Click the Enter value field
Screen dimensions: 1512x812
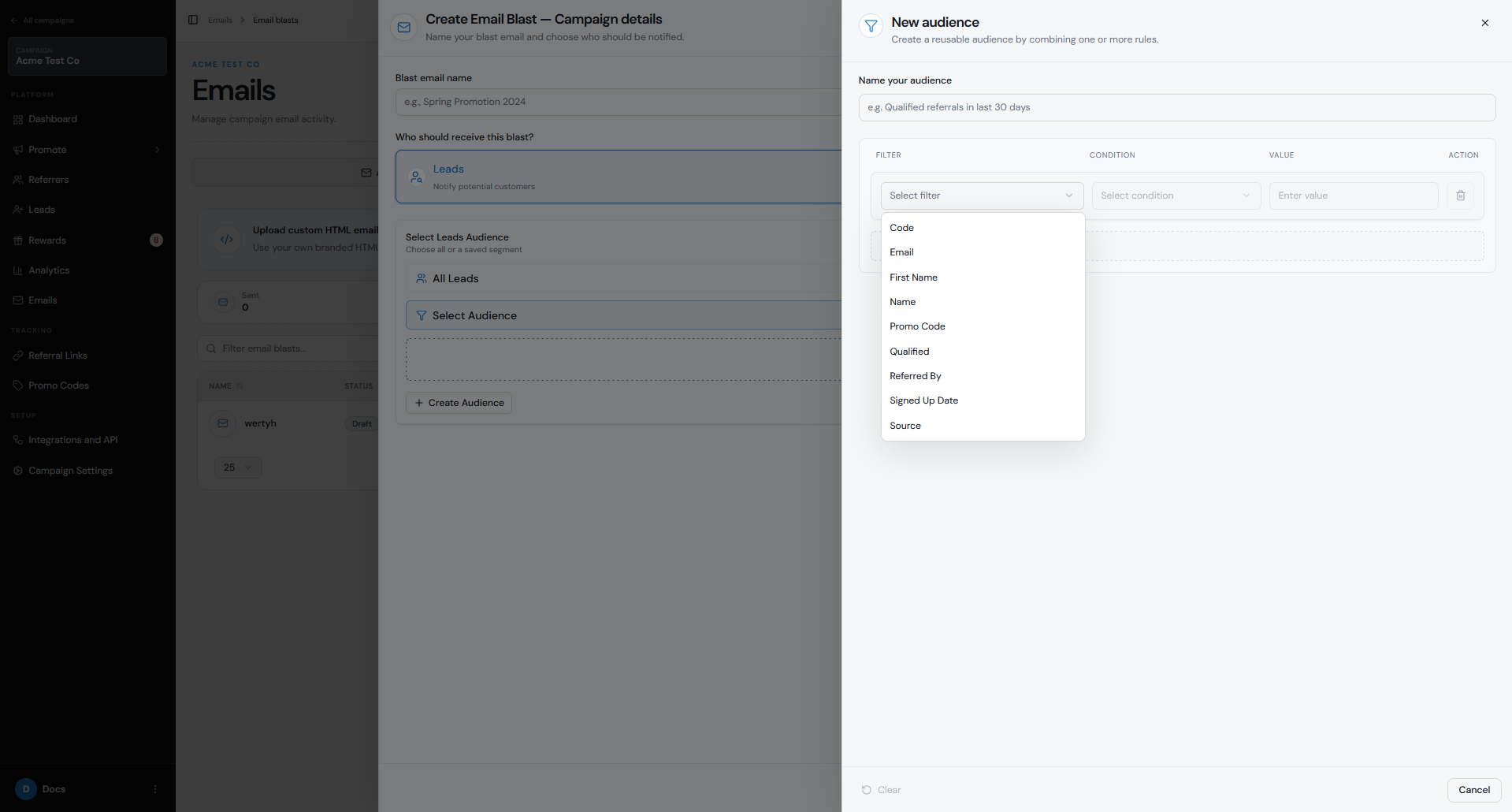point(1354,196)
